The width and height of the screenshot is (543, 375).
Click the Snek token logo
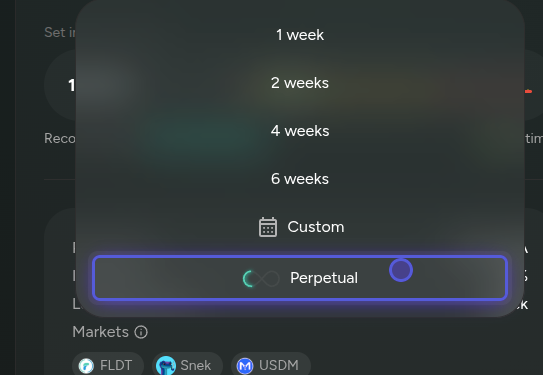tap(166, 366)
